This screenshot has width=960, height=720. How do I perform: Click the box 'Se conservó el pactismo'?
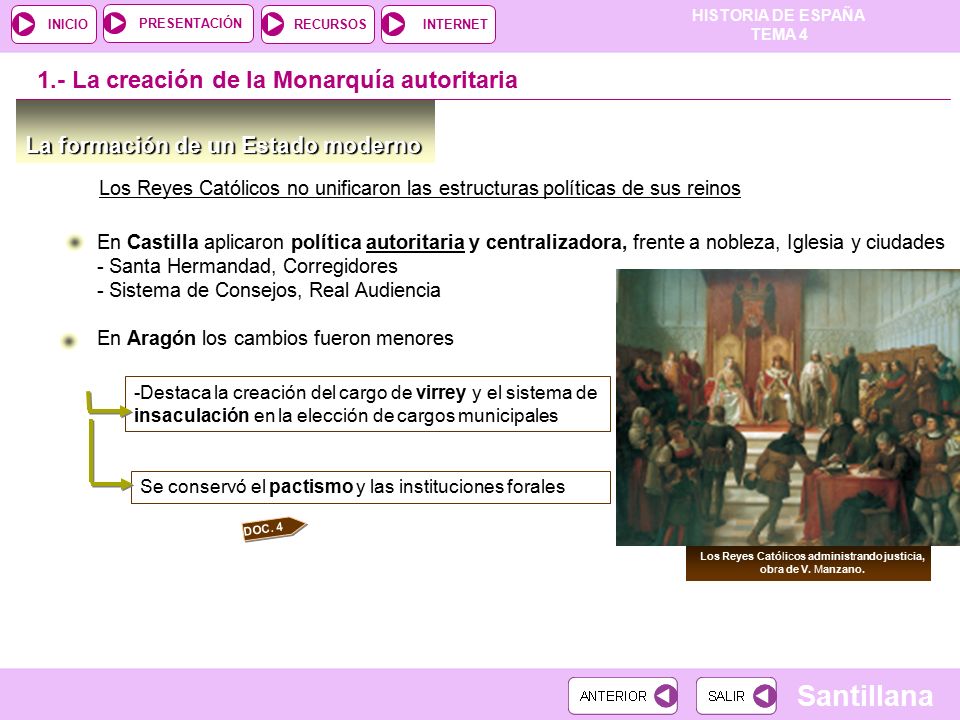pyautogui.click(x=371, y=487)
